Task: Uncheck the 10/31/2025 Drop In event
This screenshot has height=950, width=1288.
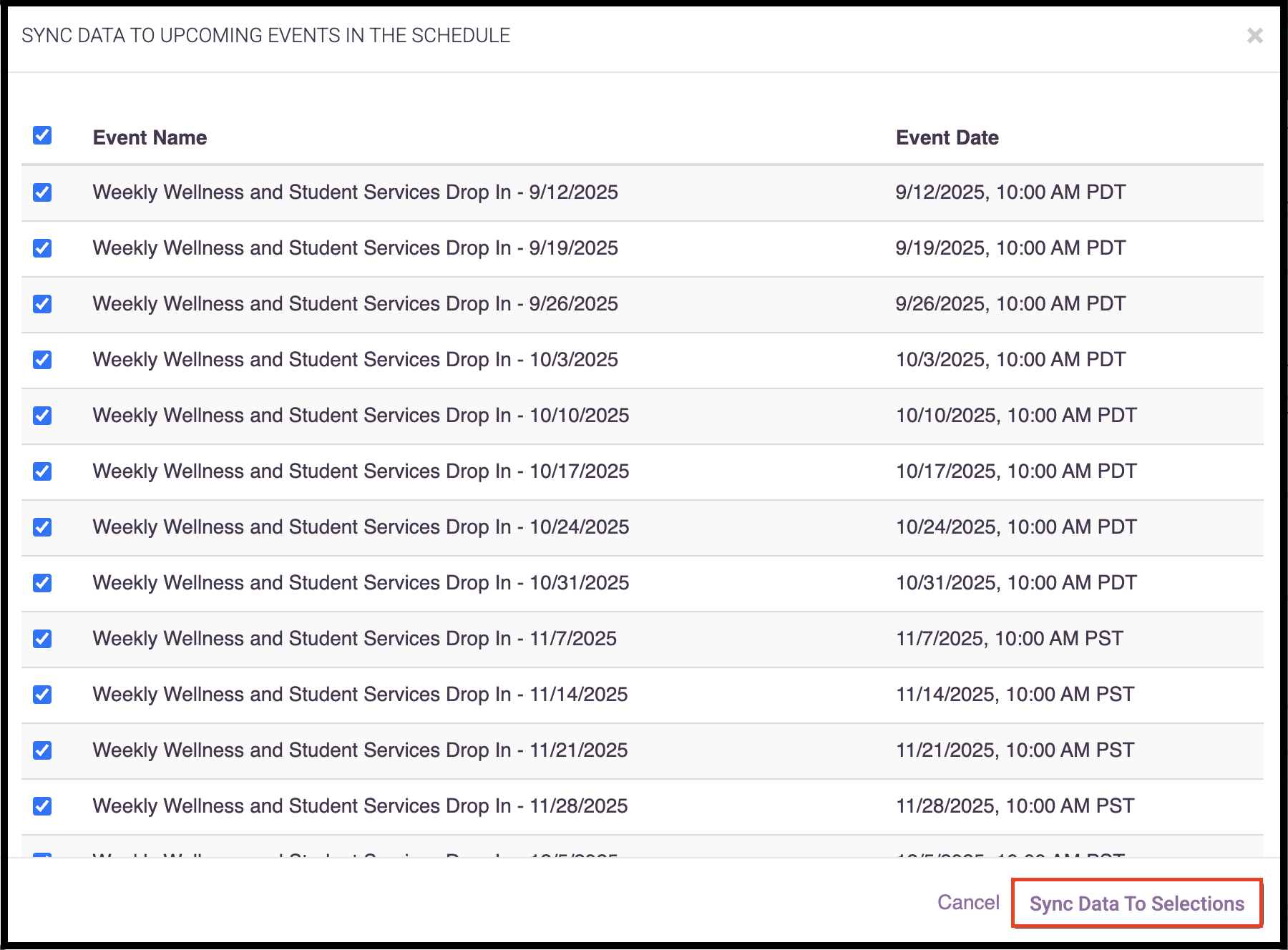Action: 42,583
